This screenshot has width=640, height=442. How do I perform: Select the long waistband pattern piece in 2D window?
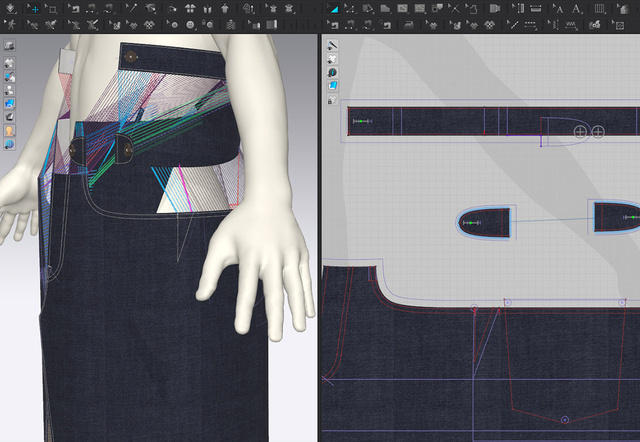click(450, 121)
